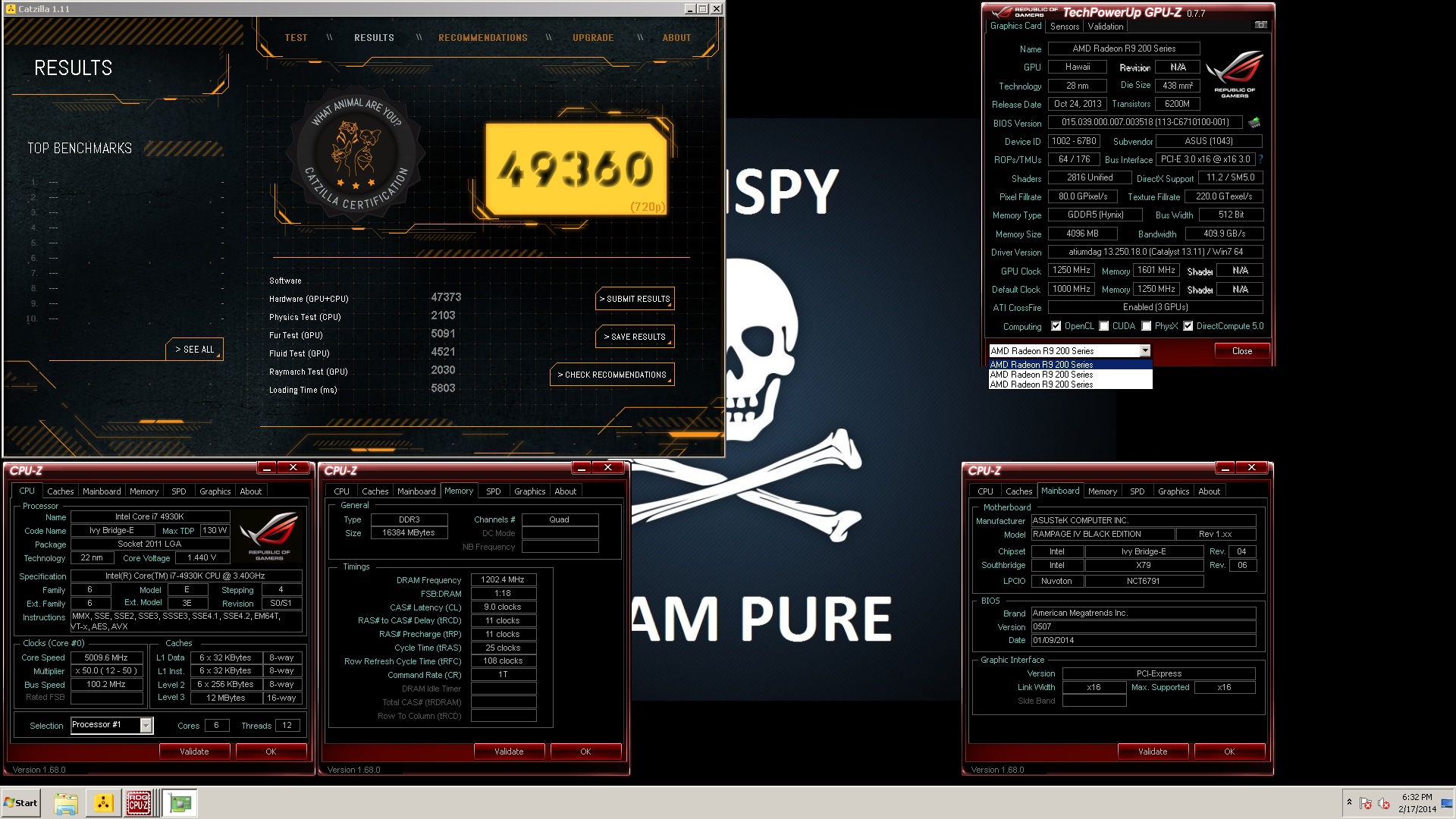Open the Processor #1 selection dropdown
Image resolution: width=1456 pixels, height=819 pixels.
point(146,726)
